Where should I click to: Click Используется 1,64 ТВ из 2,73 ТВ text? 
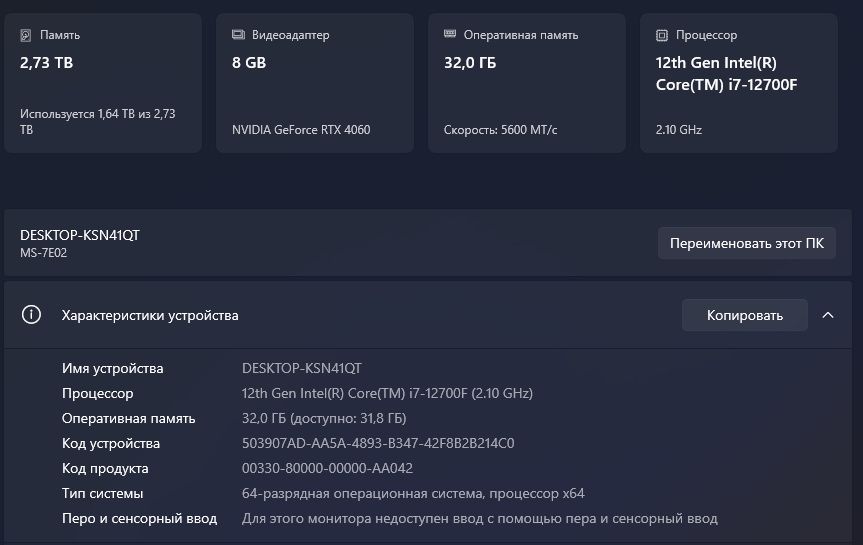[x=98, y=122]
